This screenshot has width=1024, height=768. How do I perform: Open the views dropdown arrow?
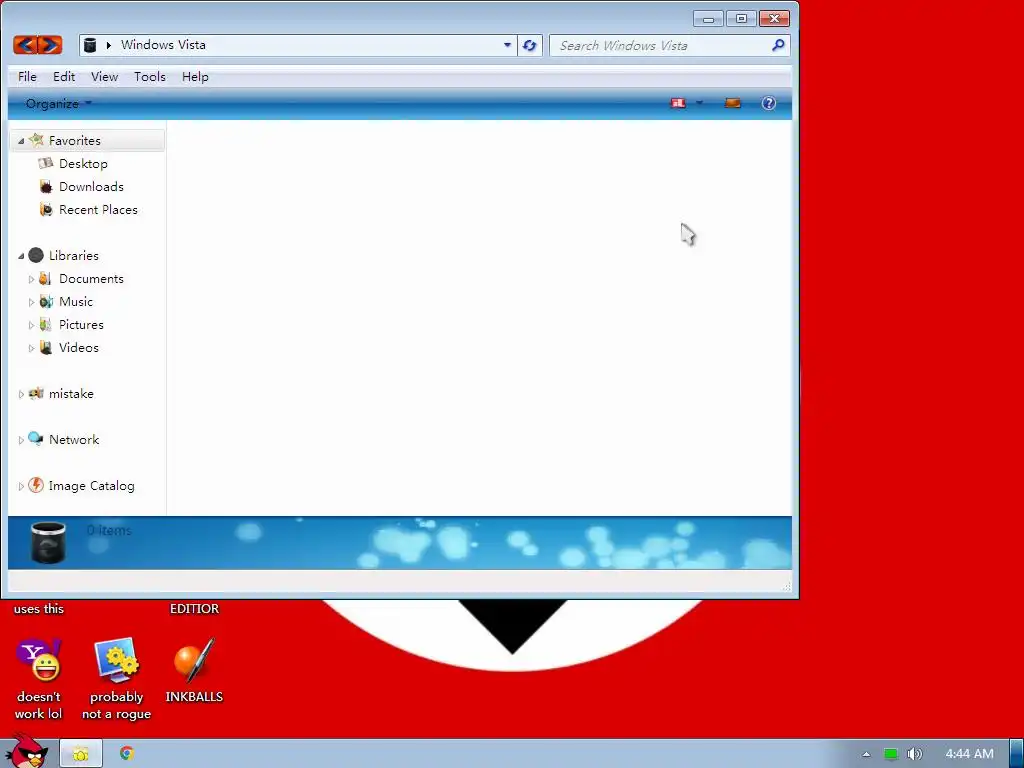699,103
